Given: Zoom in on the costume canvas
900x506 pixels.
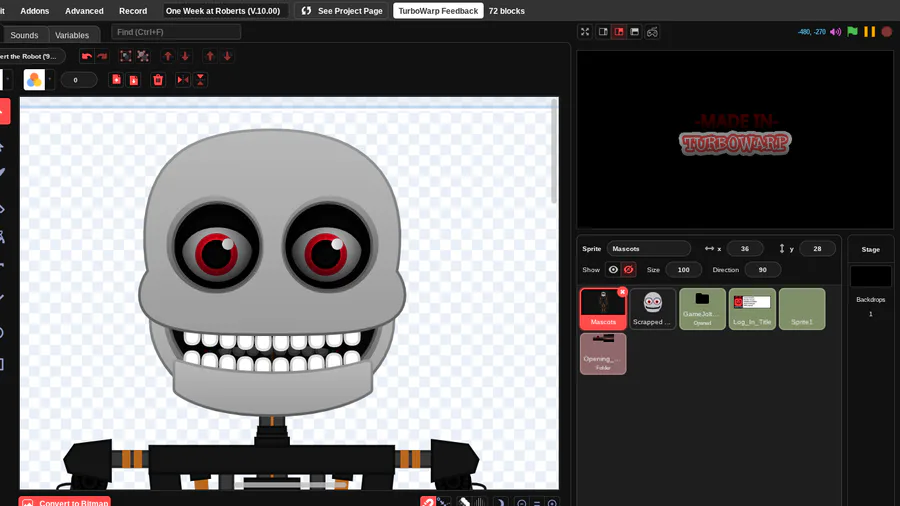Looking at the screenshot, I should [552, 503].
